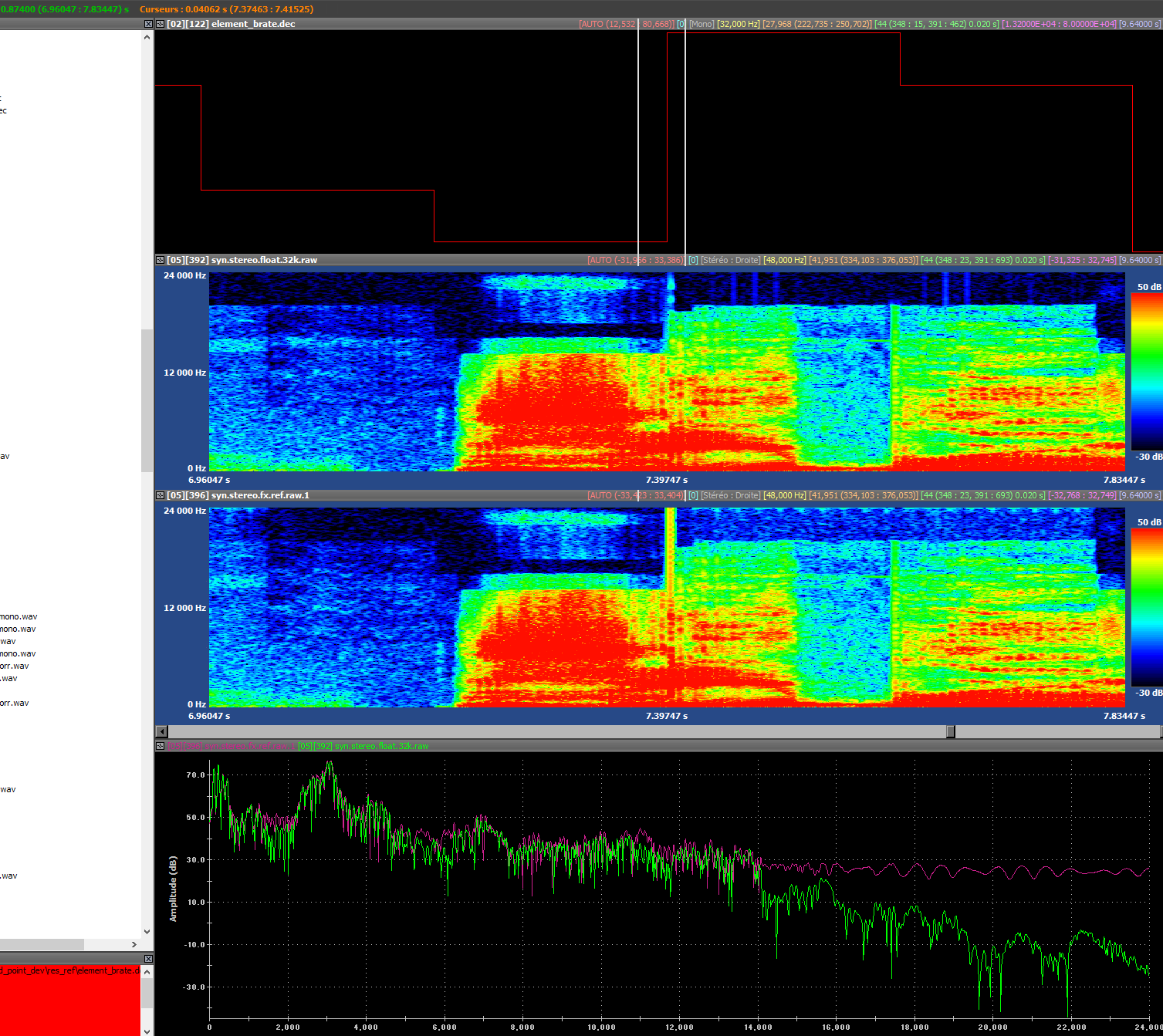Close the bottom-left red log panel

pos(148,959)
